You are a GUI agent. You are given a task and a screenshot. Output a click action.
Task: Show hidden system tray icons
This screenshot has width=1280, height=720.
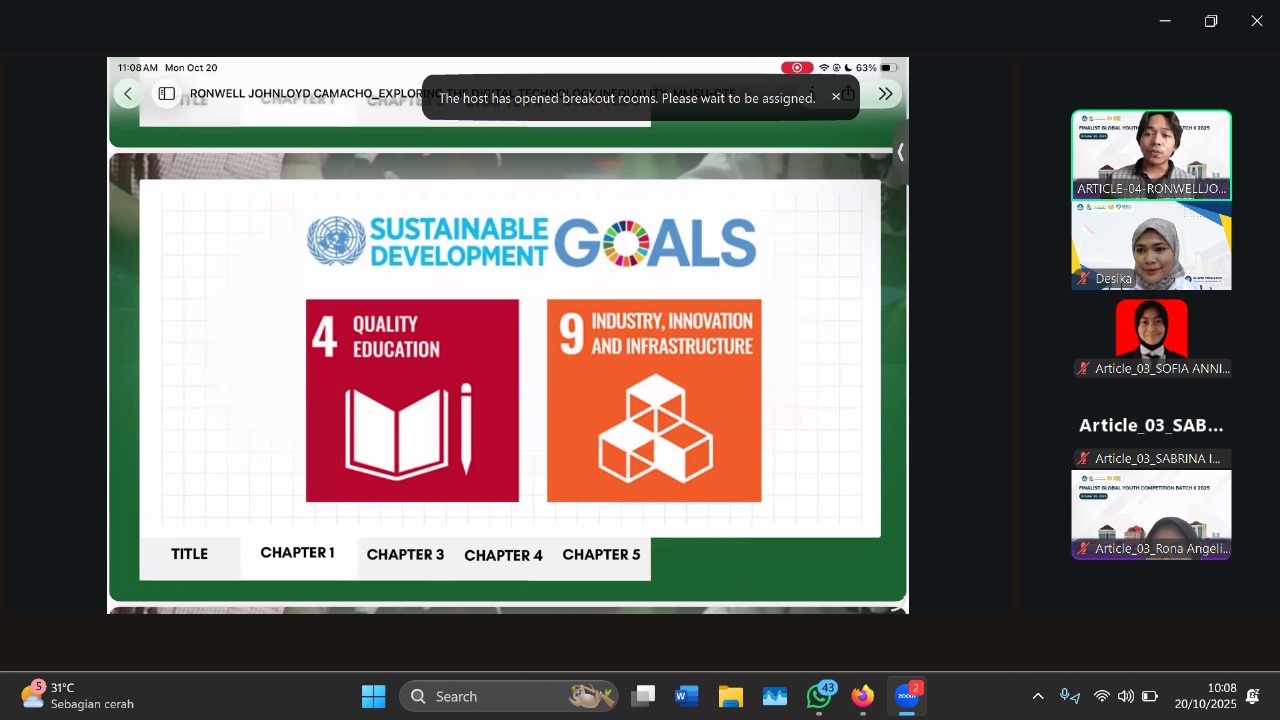click(x=1038, y=696)
